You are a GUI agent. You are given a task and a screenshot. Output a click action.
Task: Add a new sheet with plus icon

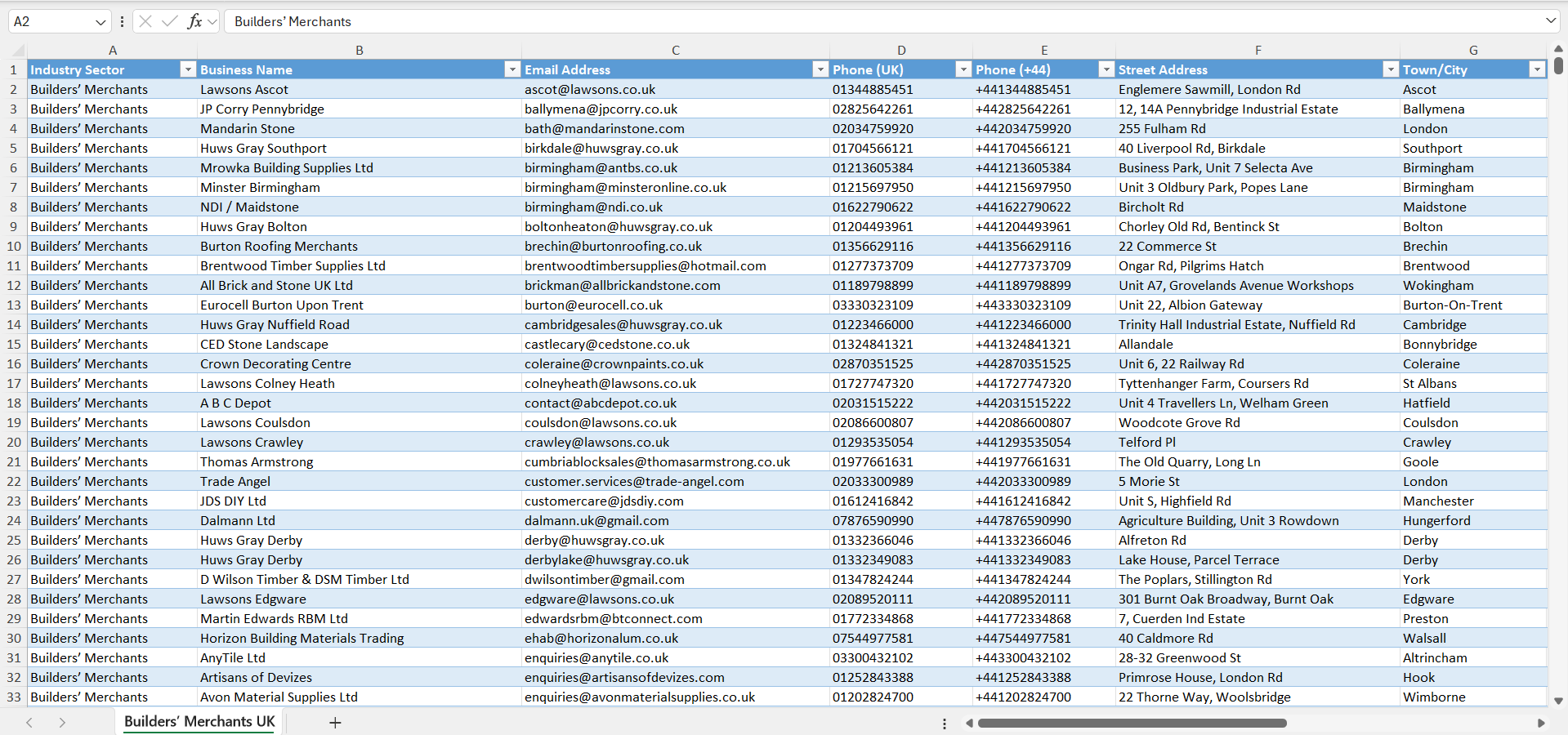(x=335, y=723)
